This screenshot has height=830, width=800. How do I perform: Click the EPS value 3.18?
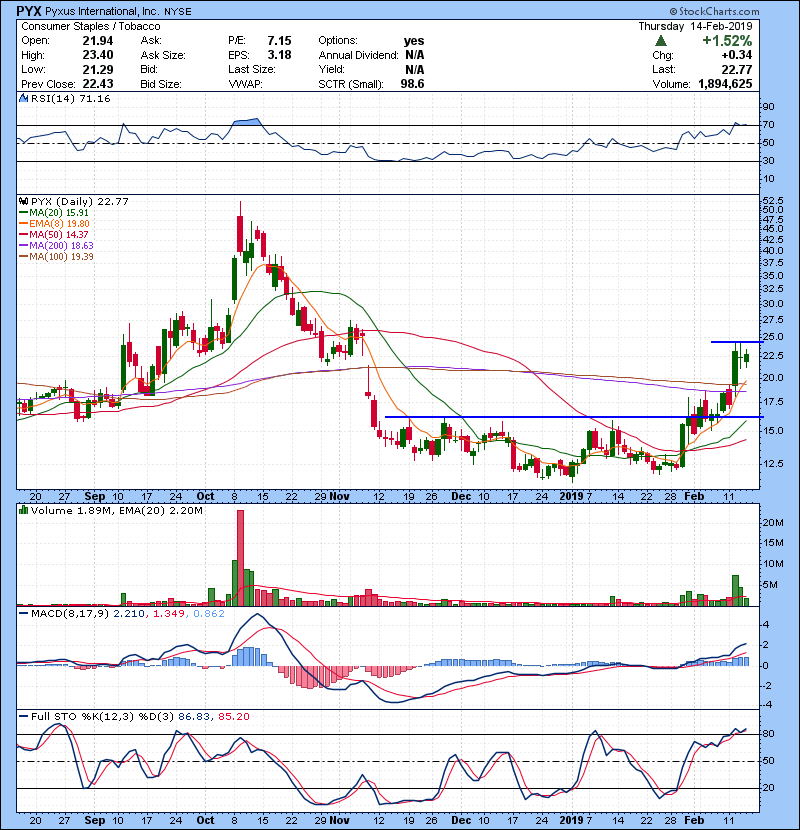(279, 55)
